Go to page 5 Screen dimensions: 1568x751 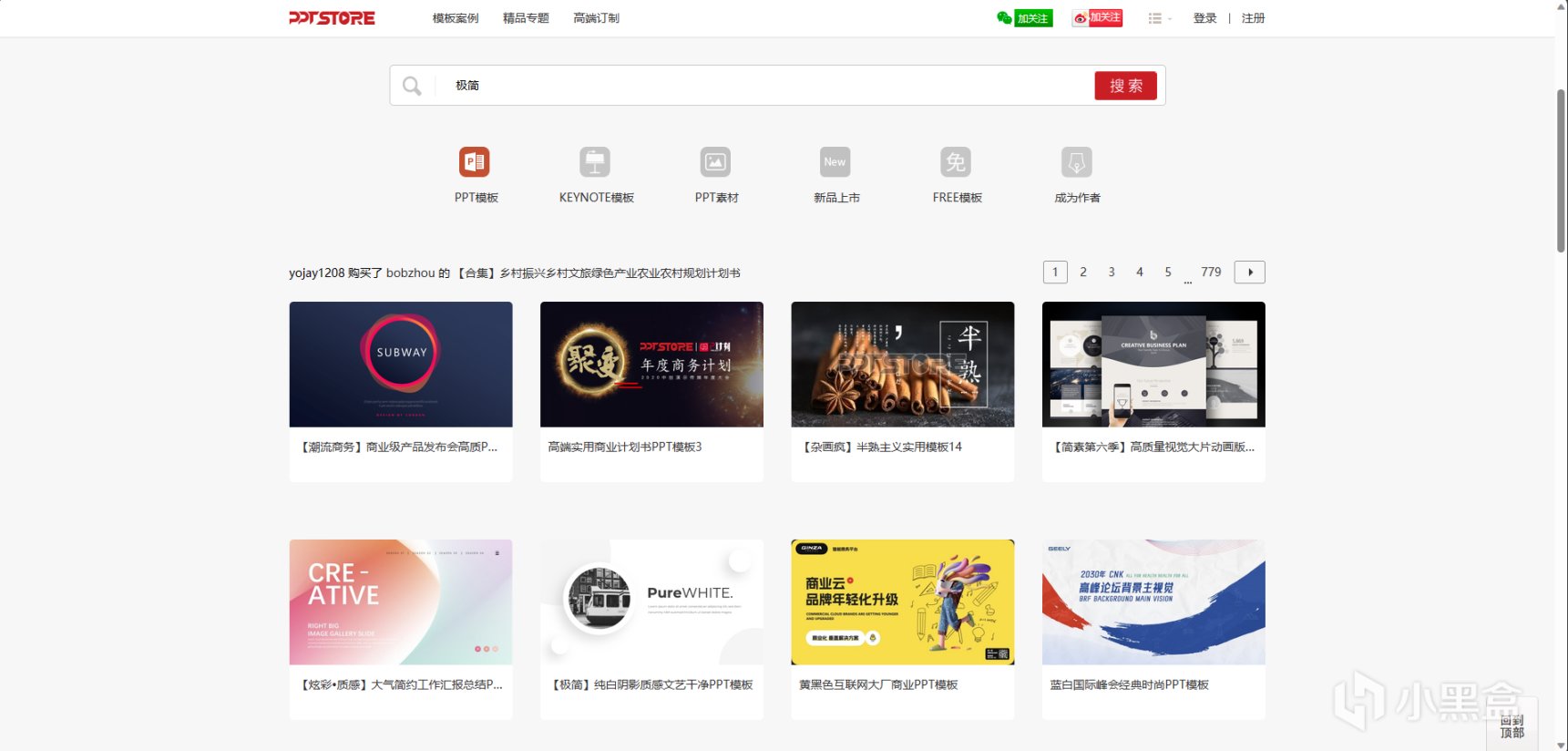[x=1168, y=272]
